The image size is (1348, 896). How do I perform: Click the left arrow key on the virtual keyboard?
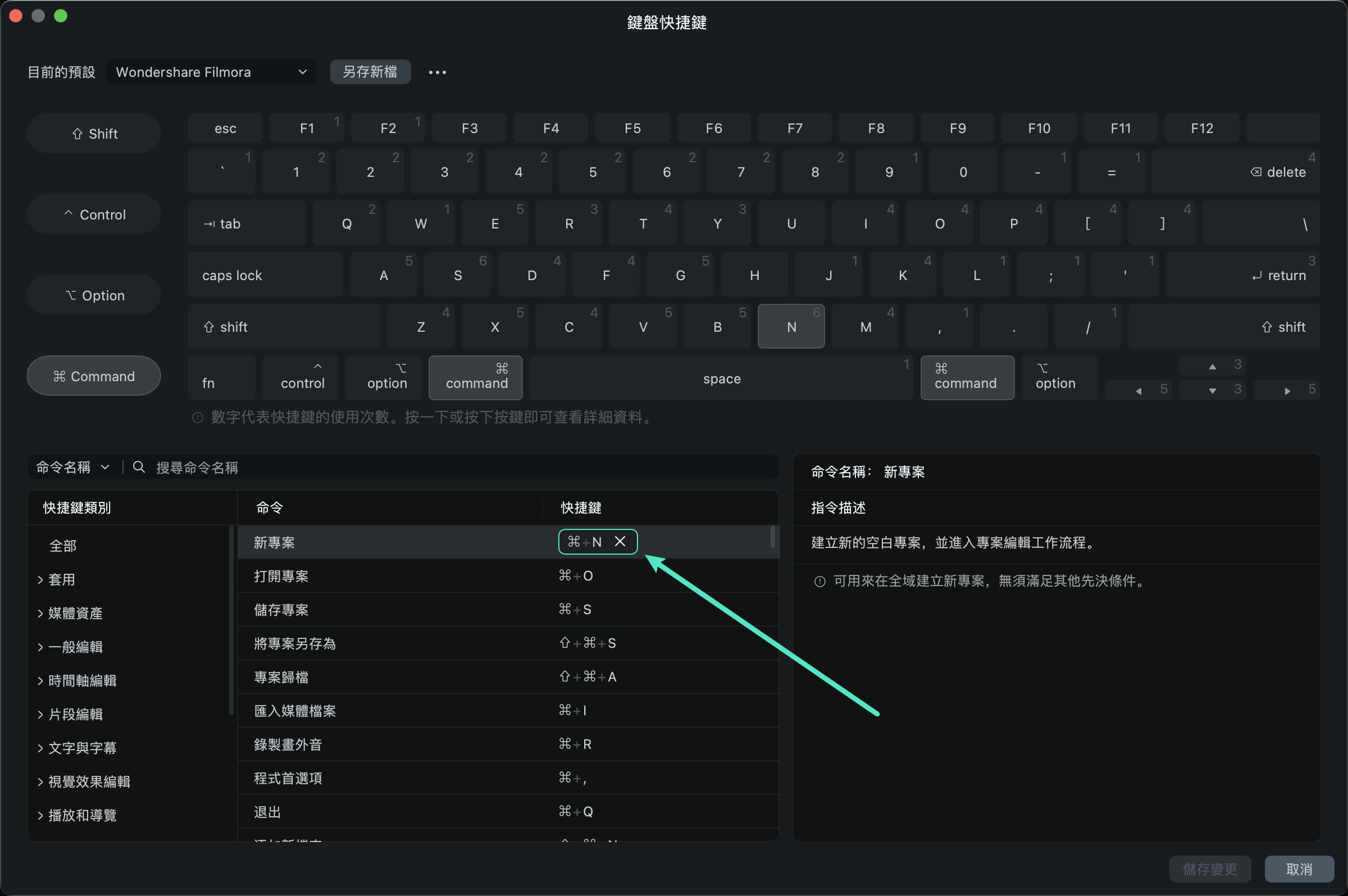(x=1138, y=390)
